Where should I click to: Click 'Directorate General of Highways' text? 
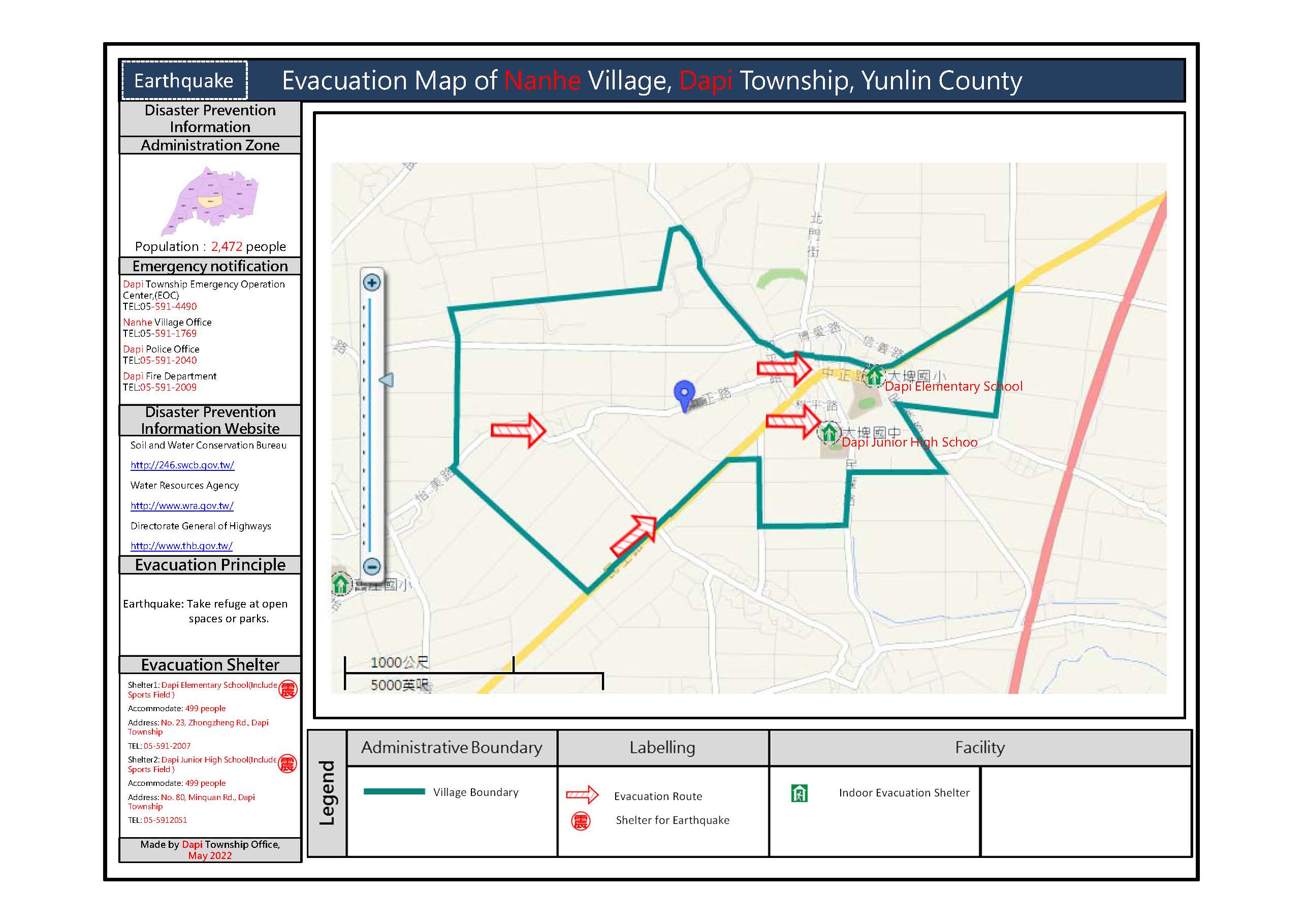coord(201,526)
